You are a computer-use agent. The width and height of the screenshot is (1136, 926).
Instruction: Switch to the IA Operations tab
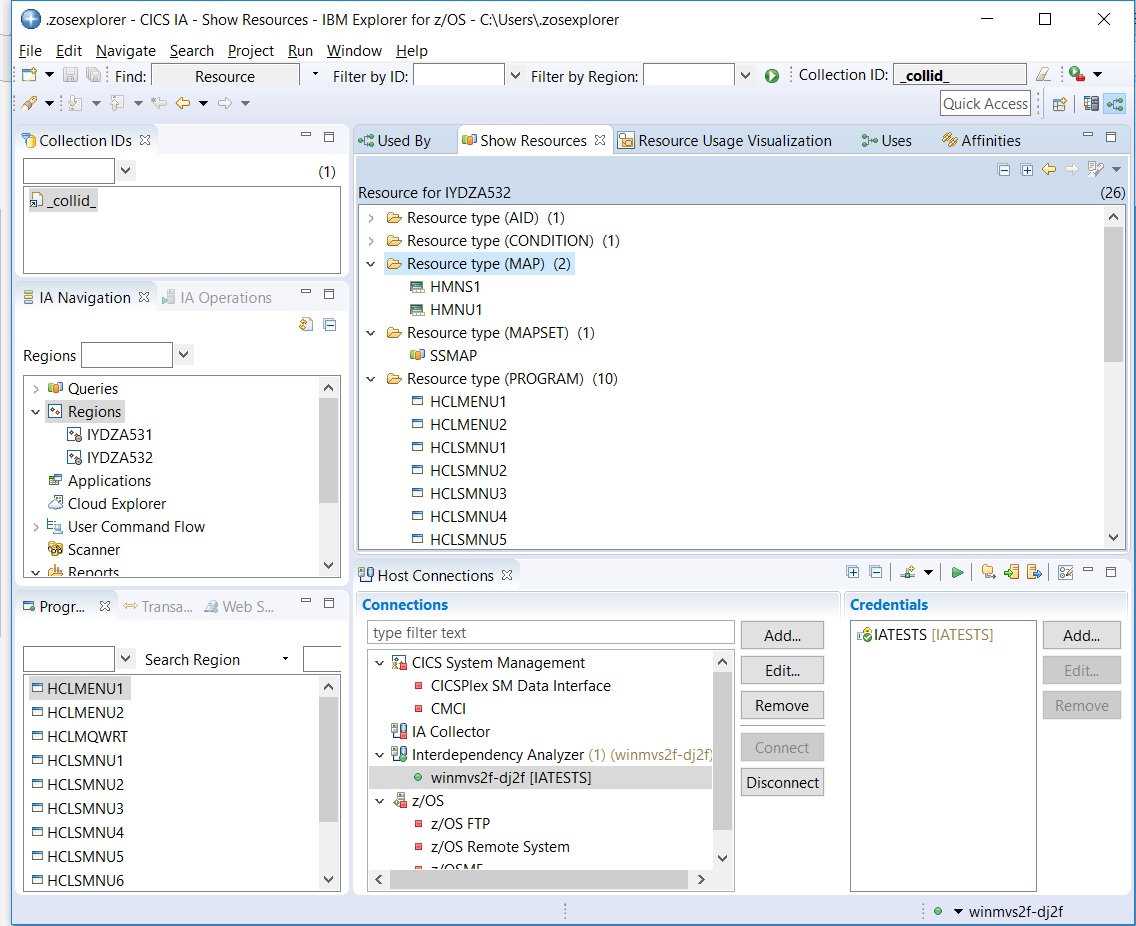coord(217,298)
